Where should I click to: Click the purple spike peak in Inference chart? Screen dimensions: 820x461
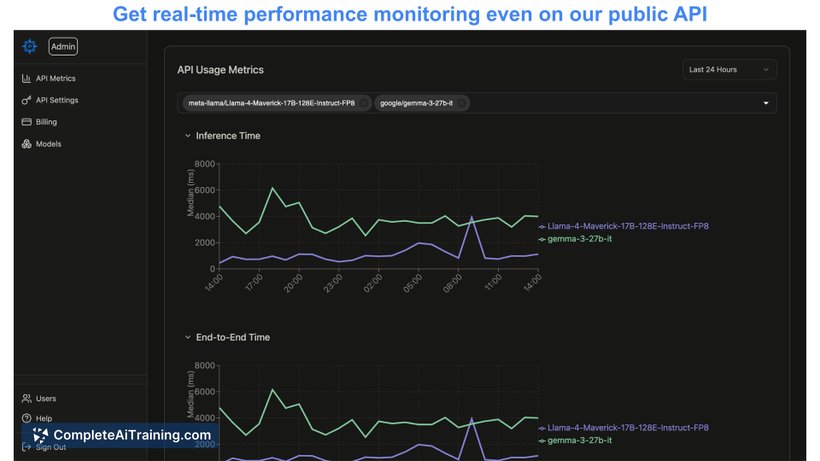coord(472,217)
